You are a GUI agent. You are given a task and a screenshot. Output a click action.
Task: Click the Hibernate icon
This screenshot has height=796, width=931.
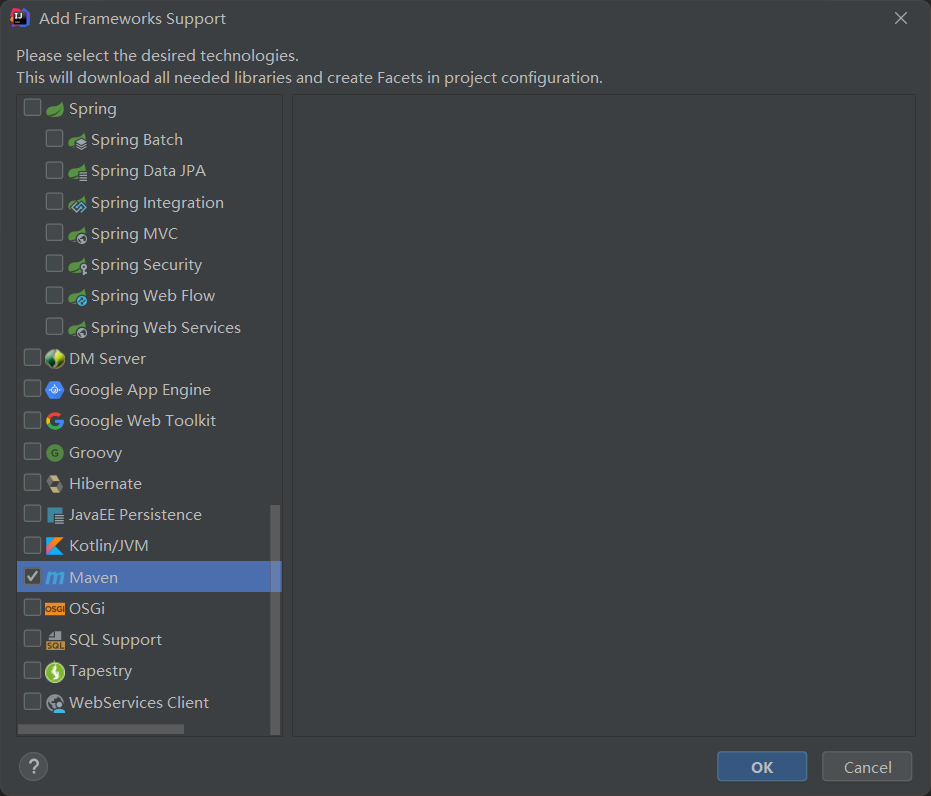tap(55, 484)
